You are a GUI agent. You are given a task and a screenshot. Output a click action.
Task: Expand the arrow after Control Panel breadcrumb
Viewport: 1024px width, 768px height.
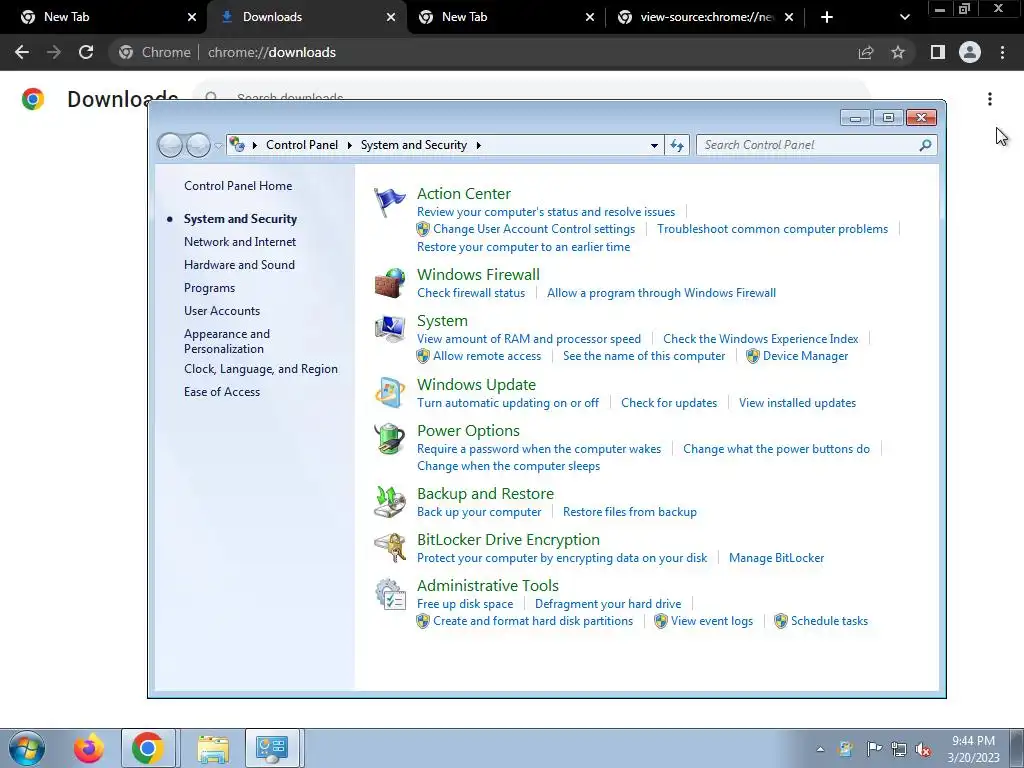pos(349,145)
